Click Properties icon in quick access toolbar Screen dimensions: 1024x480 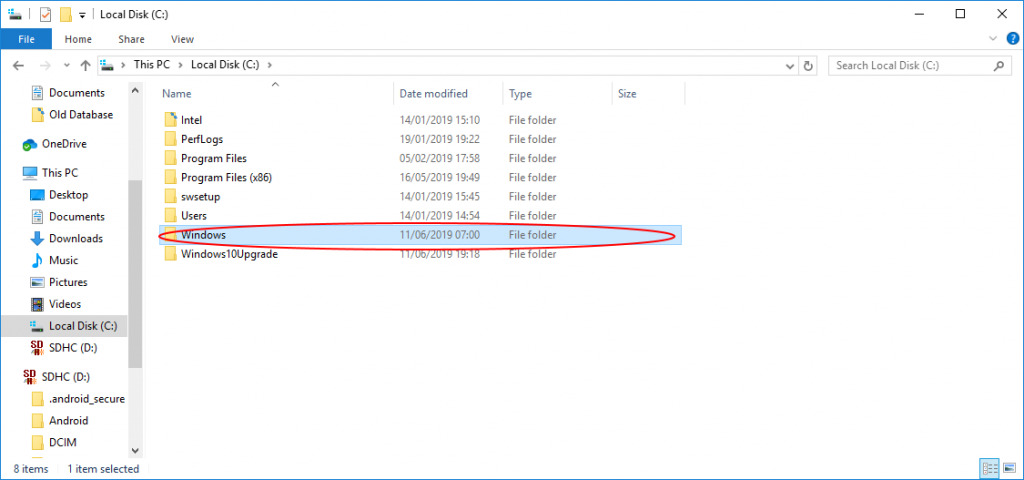[45, 14]
